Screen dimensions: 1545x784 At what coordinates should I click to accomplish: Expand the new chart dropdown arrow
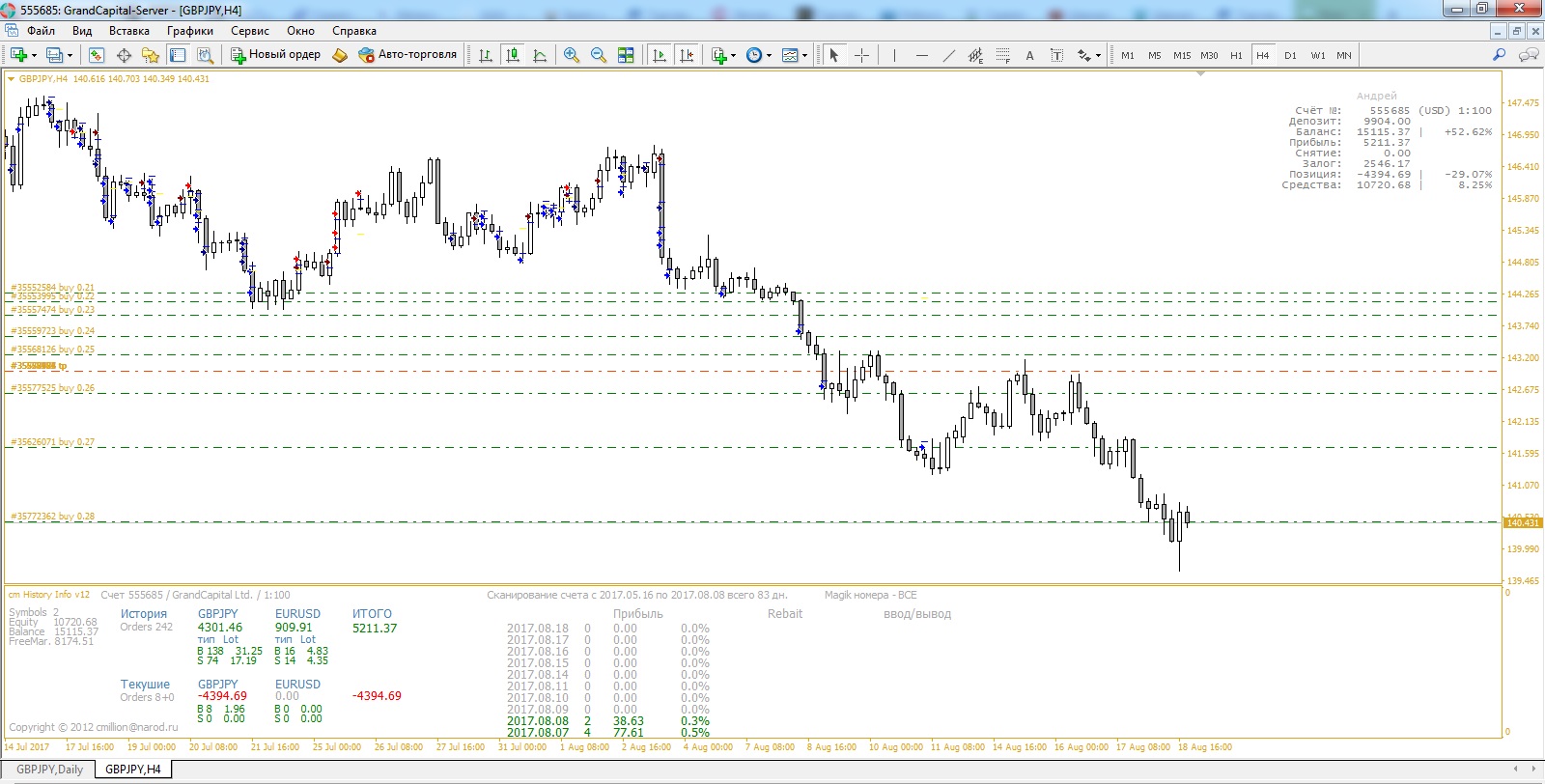pos(34,56)
